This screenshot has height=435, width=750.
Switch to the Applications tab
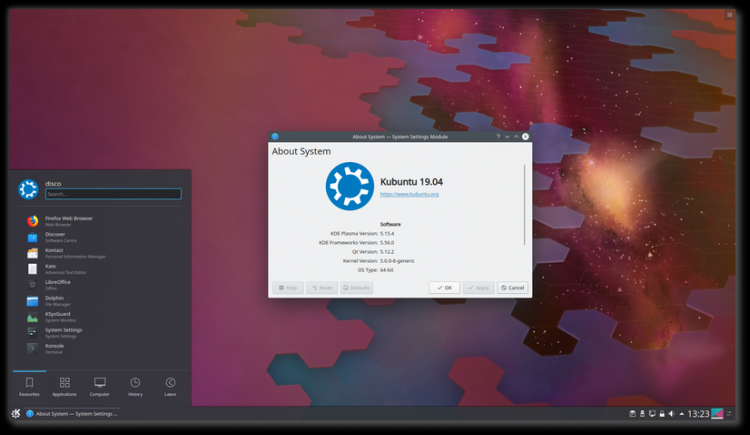[x=65, y=387]
